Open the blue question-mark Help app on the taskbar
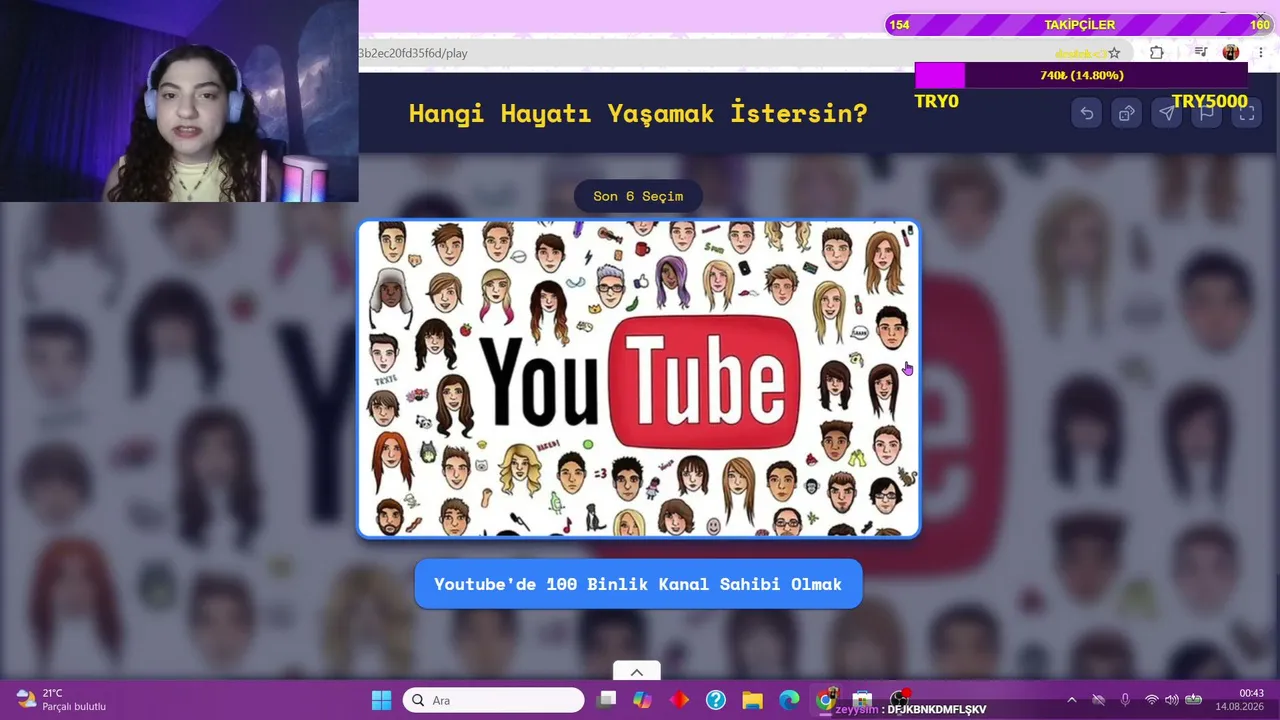 pyautogui.click(x=716, y=700)
